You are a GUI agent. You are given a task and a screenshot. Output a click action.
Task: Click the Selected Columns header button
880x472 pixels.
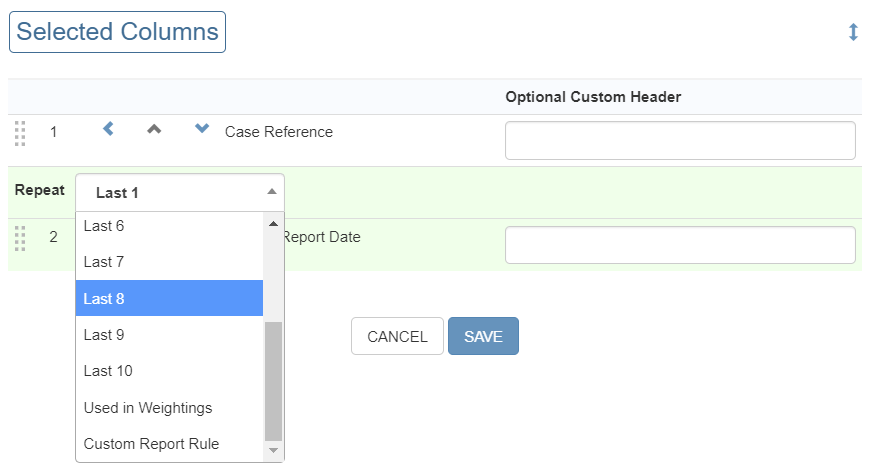coord(117,32)
